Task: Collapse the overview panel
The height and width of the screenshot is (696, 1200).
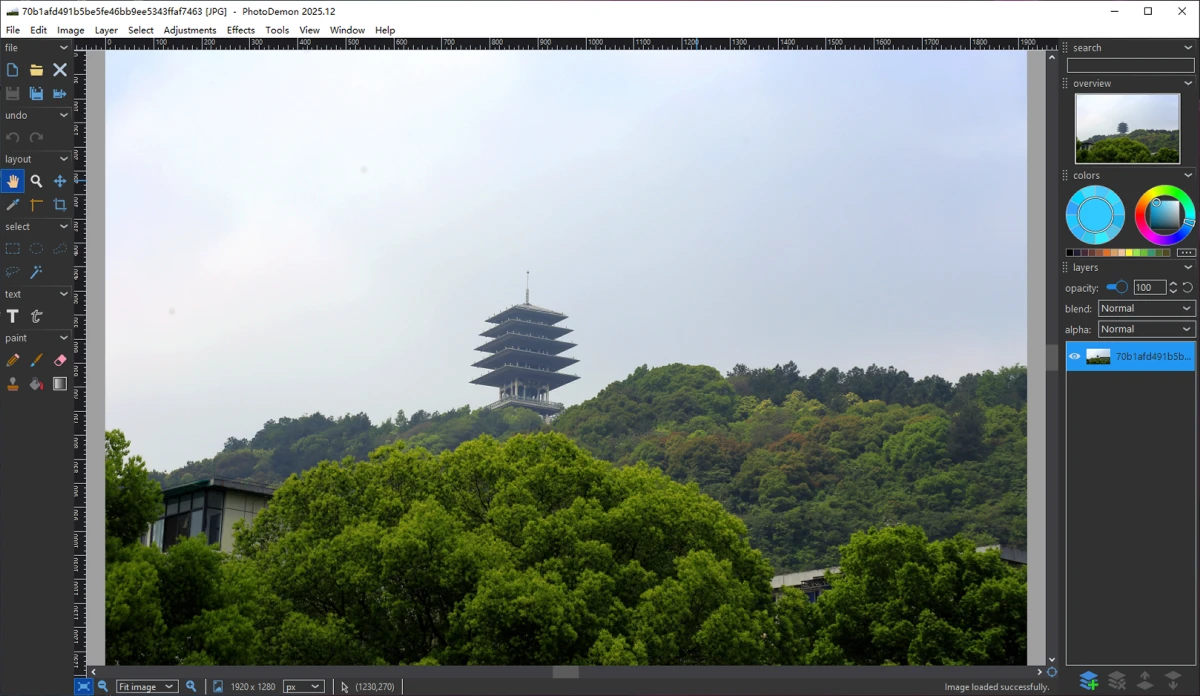Action: [1188, 84]
